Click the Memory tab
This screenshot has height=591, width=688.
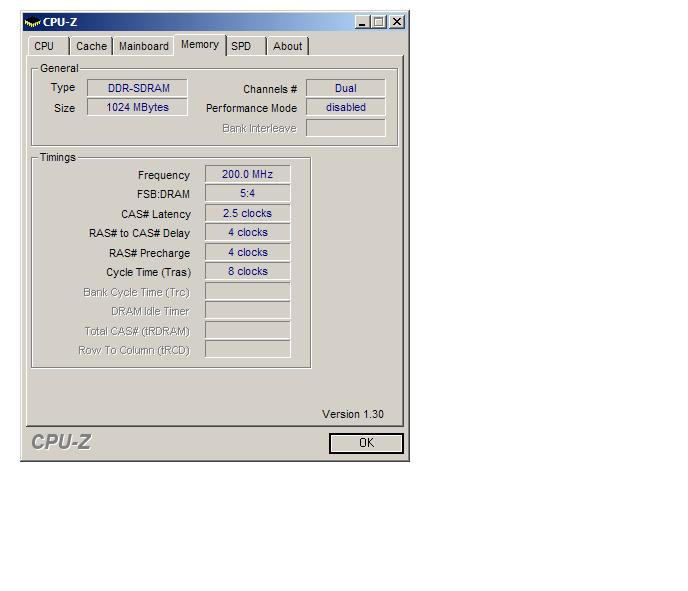click(200, 45)
